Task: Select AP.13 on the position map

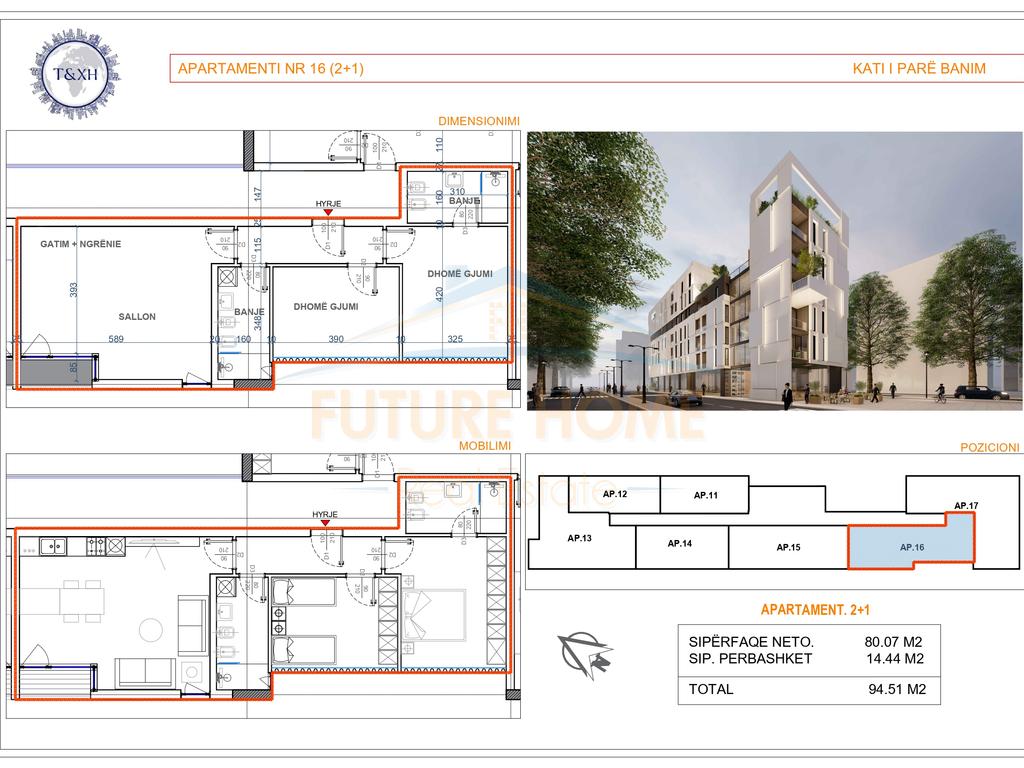Action: pos(580,539)
